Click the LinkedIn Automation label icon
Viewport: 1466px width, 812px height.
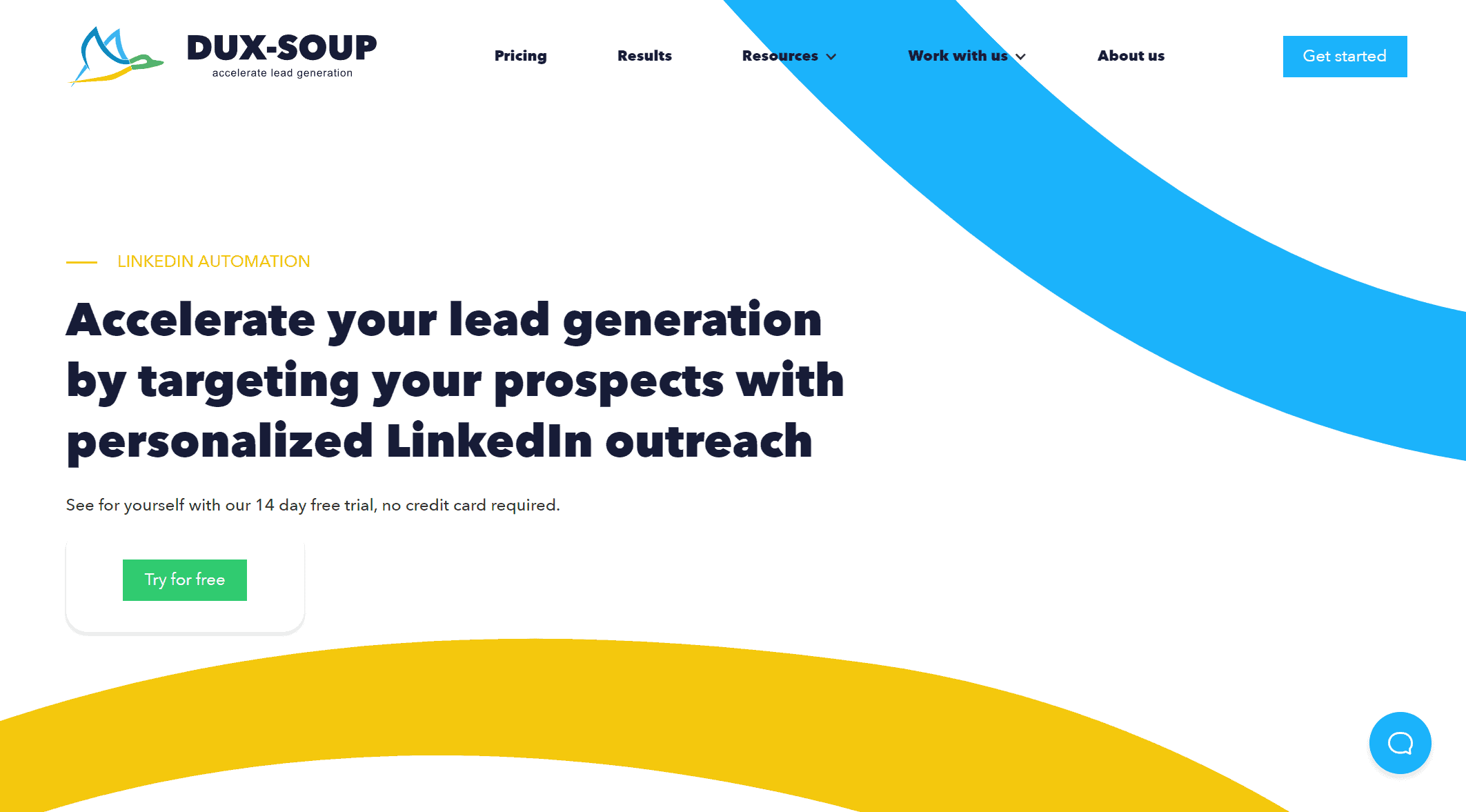(x=80, y=262)
